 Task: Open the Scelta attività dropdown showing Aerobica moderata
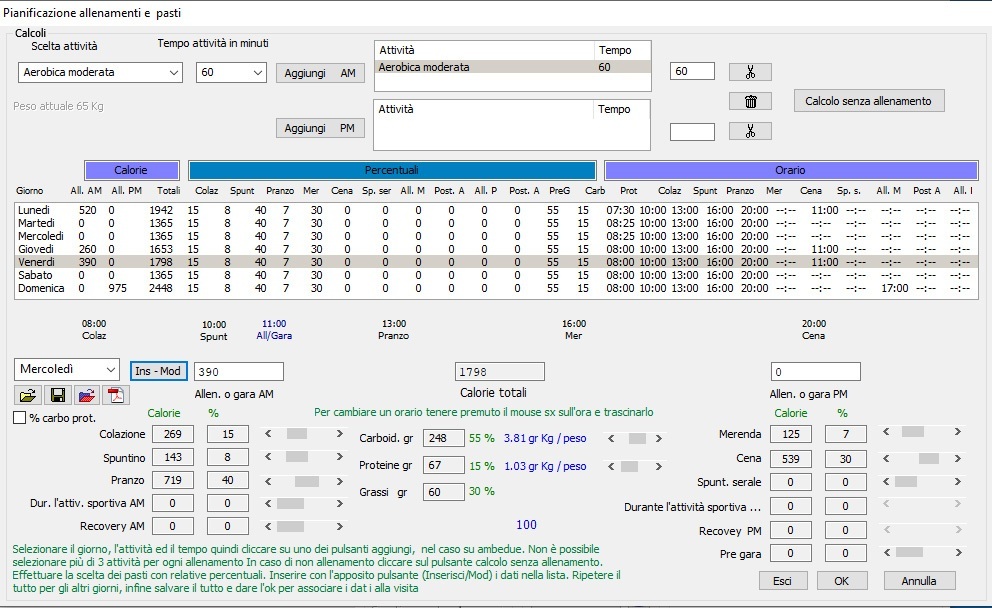(100, 72)
